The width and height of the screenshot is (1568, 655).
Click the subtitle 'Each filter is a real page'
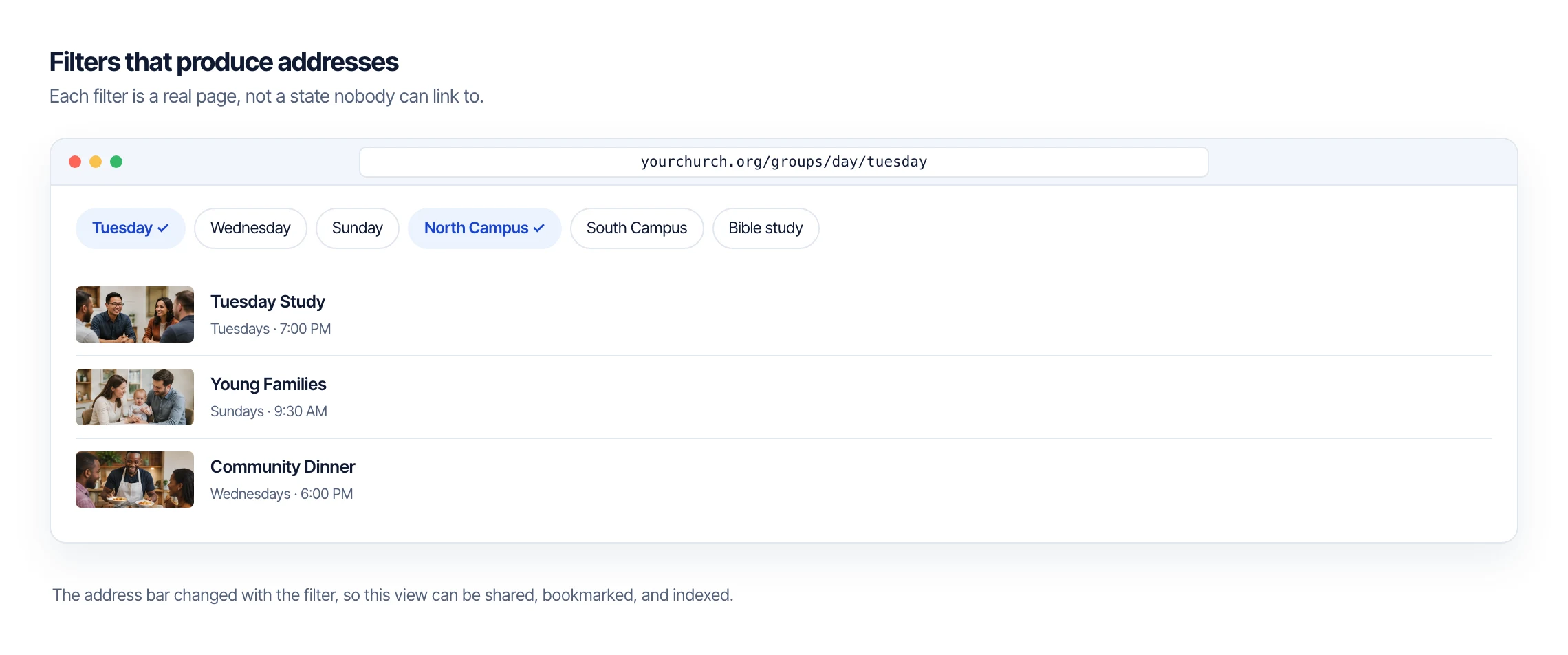266,96
